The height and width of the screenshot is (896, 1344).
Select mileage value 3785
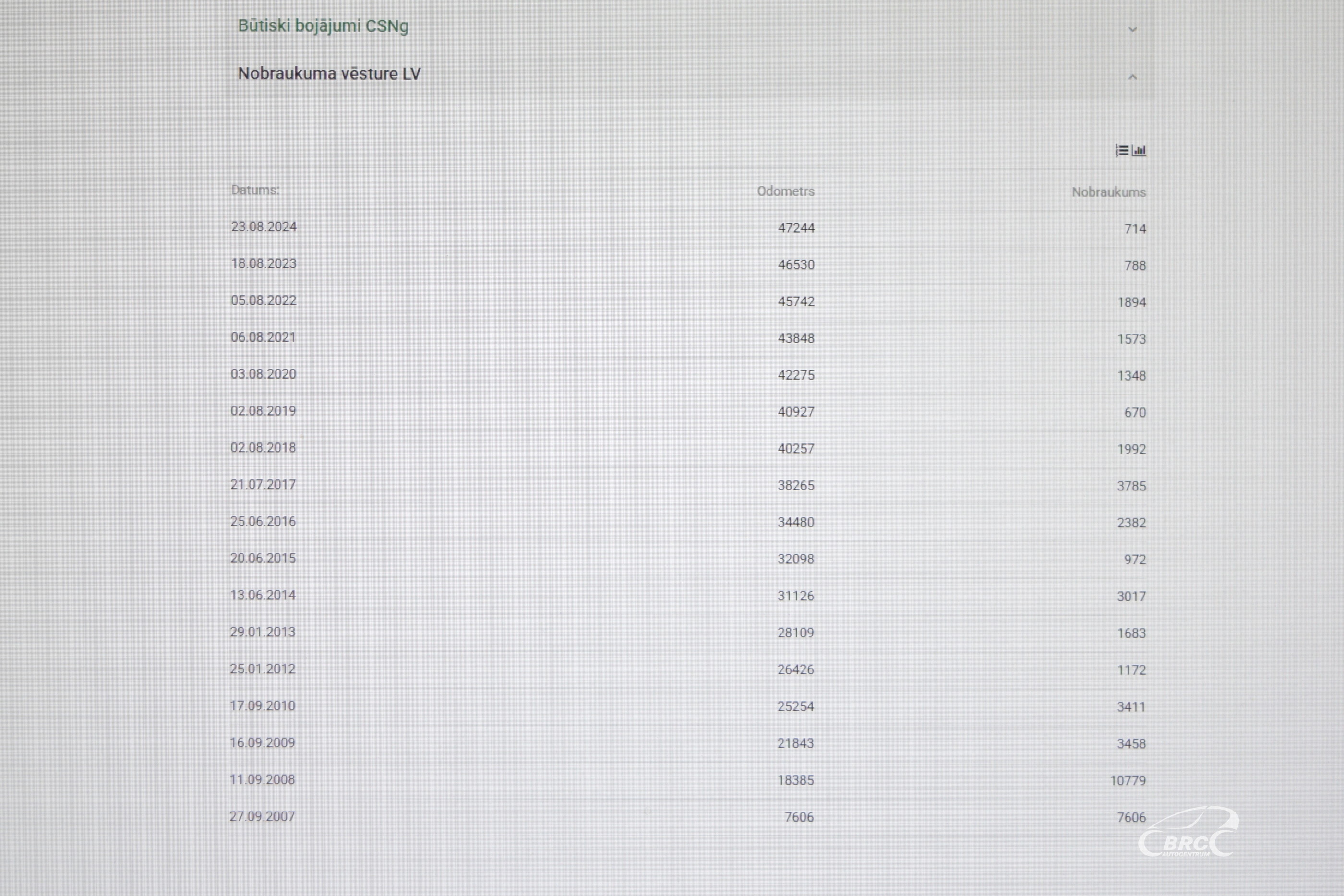(1131, 486)
